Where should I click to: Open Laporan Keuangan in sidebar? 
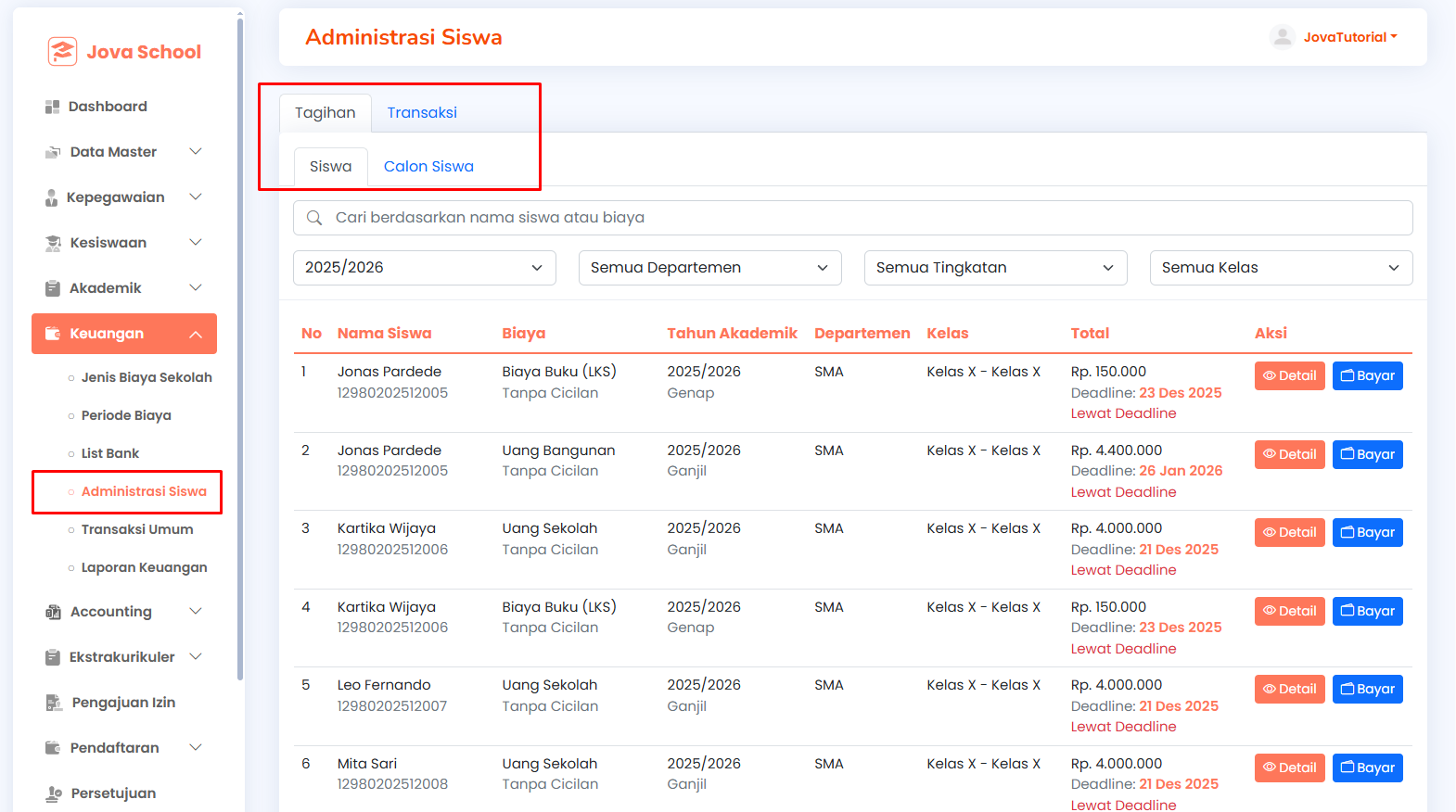click(144, 567)
